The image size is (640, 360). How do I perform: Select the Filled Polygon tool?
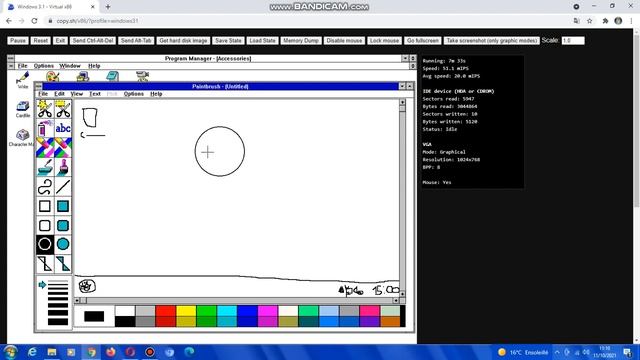(x=63, y=264)
